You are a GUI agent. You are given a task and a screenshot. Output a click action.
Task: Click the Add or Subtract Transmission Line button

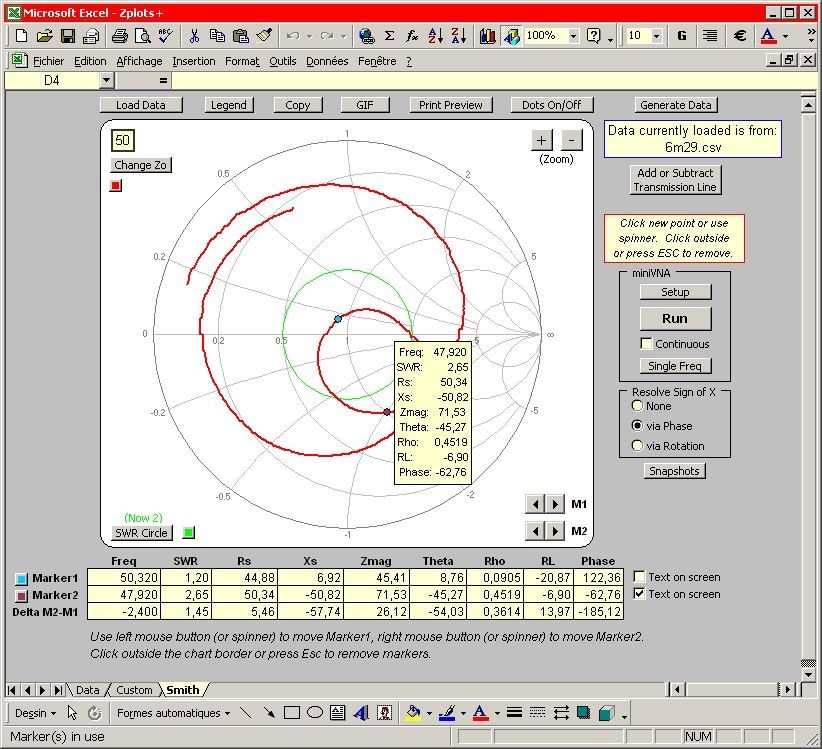[x=675, y=180]
